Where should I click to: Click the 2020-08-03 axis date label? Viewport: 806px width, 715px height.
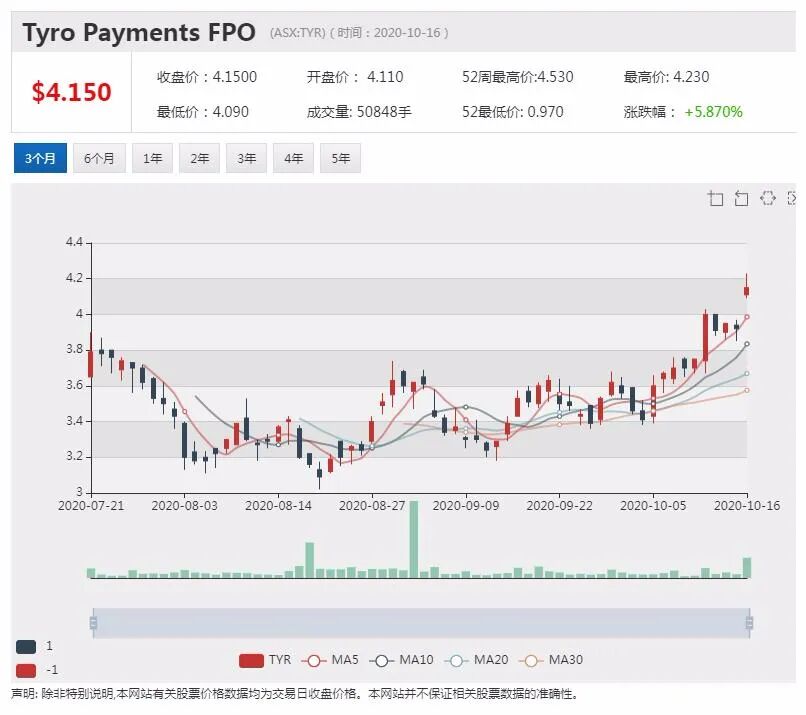click(x=185, y=506)
